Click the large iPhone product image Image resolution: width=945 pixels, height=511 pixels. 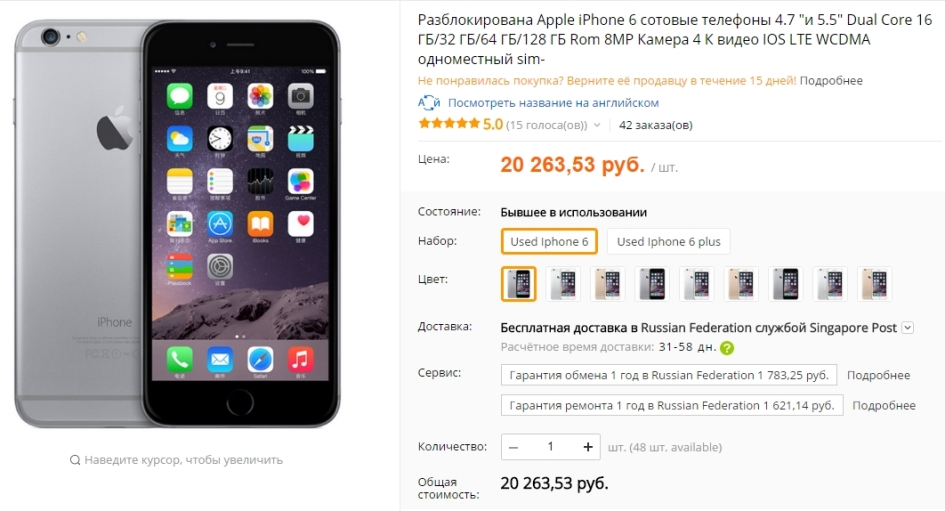tap(178, 224)
